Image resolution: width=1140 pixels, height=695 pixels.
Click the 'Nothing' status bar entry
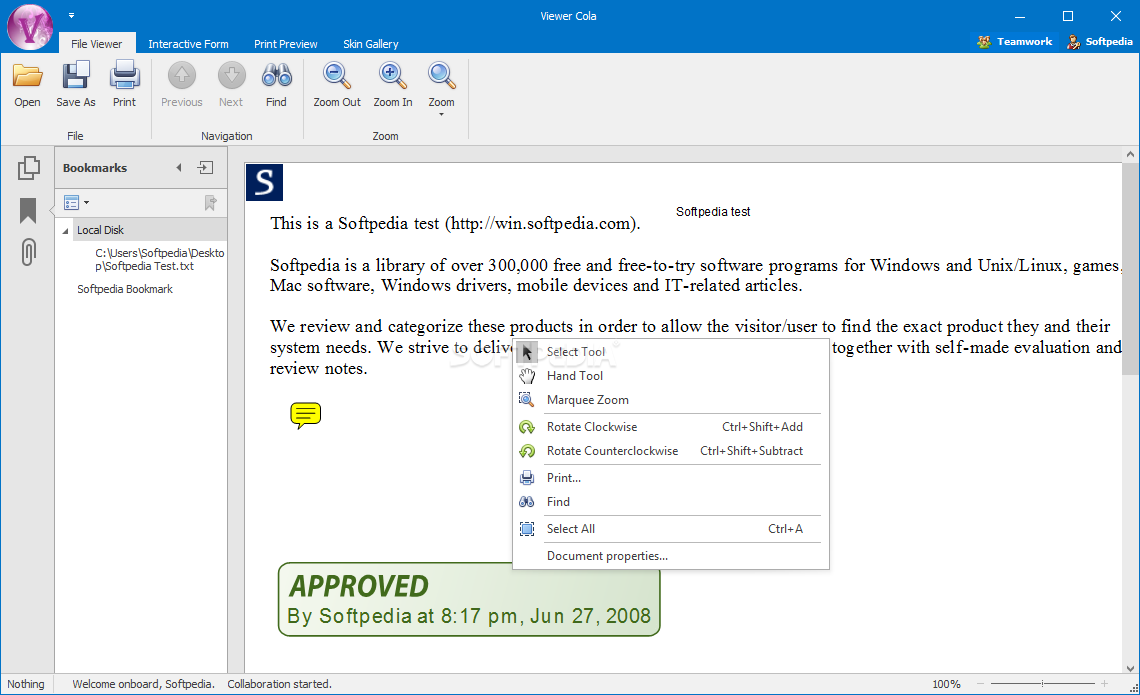click(25, 684)
